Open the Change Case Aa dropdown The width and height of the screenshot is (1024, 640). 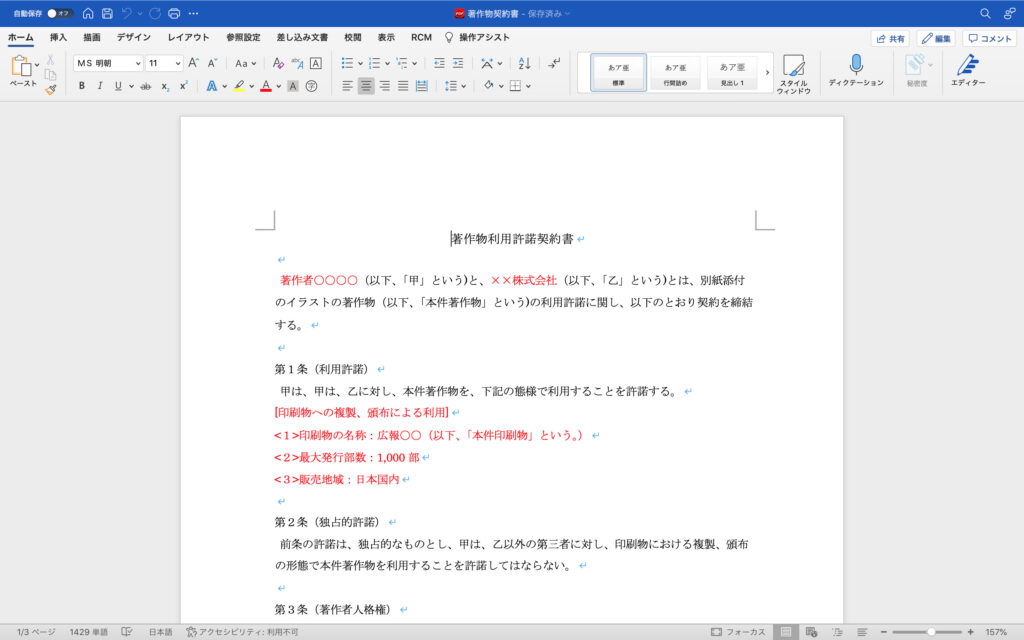(x=245, y=63)
